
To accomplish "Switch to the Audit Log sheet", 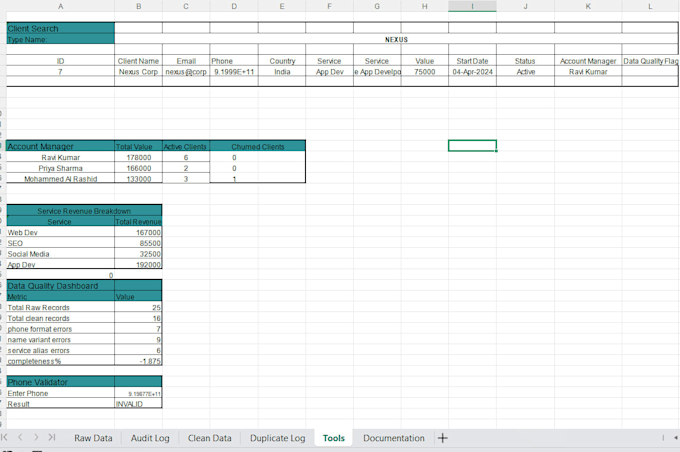I will point(150,438).
